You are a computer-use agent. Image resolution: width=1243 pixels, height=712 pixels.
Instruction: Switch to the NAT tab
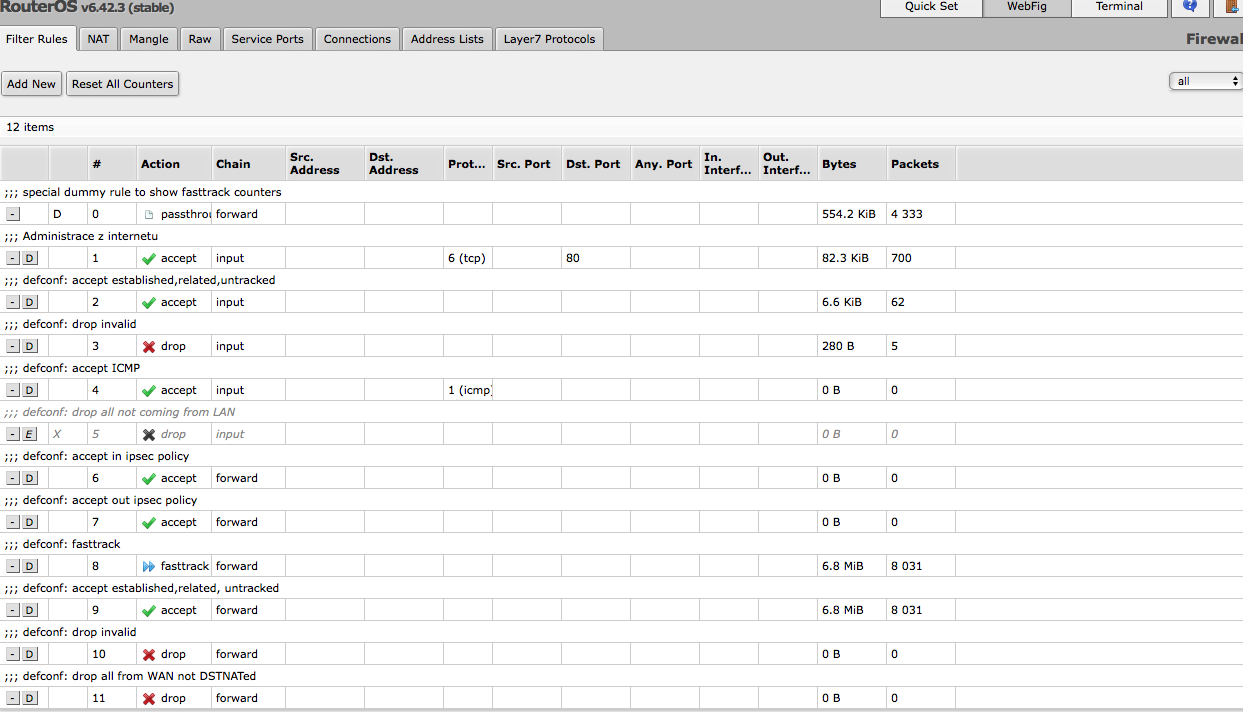click(98, 39)
